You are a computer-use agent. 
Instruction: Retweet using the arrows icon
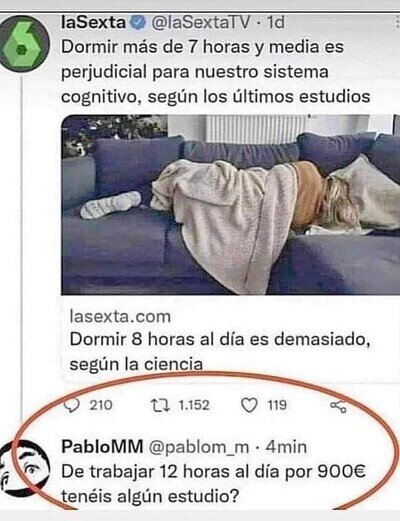coord(160,405)
